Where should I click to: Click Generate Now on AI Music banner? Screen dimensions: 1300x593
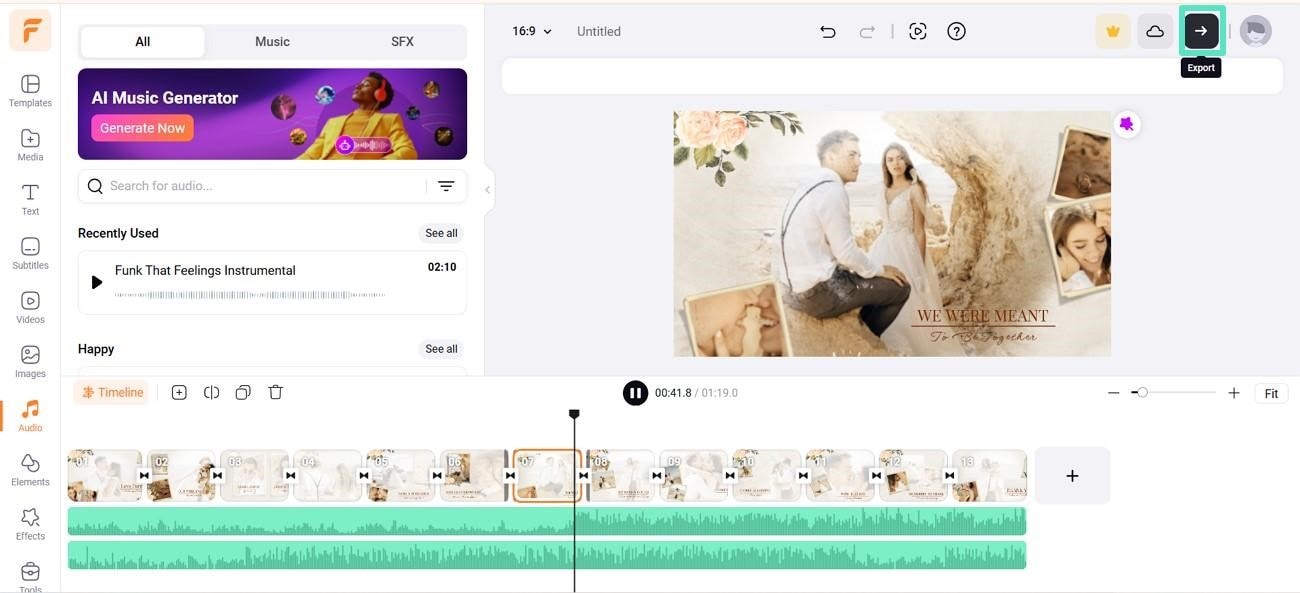pyautogui.click(x=142, y=128)
